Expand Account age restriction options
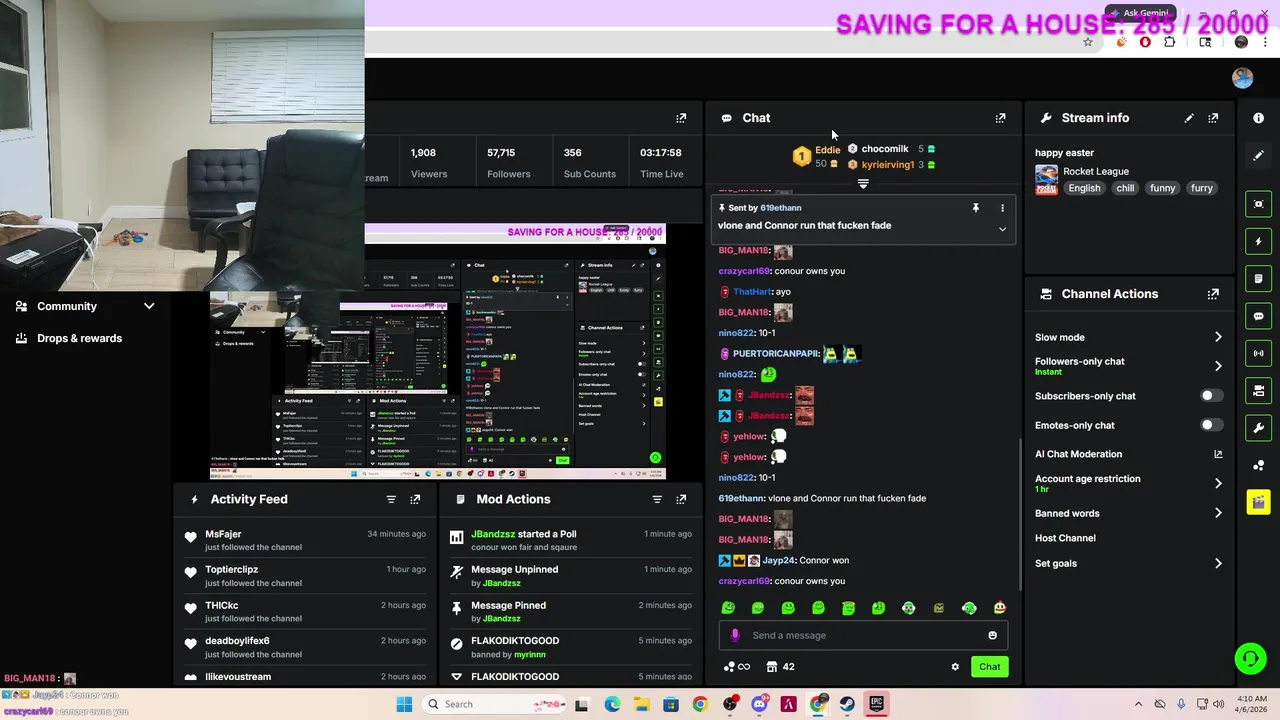Viewport: 1280px width, 720px height. tap(1218, 483)
